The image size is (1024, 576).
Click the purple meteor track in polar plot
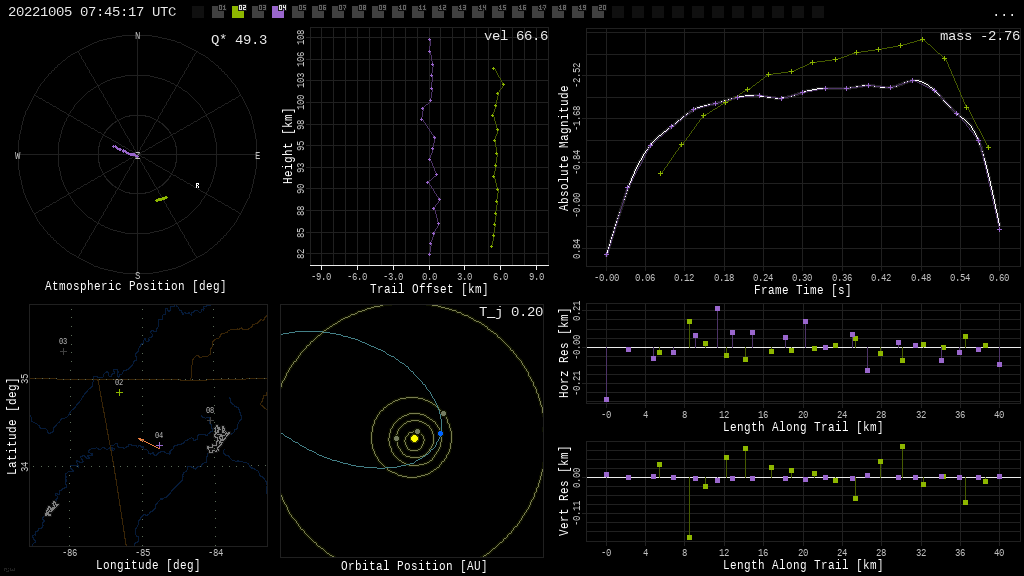point(125,151)
